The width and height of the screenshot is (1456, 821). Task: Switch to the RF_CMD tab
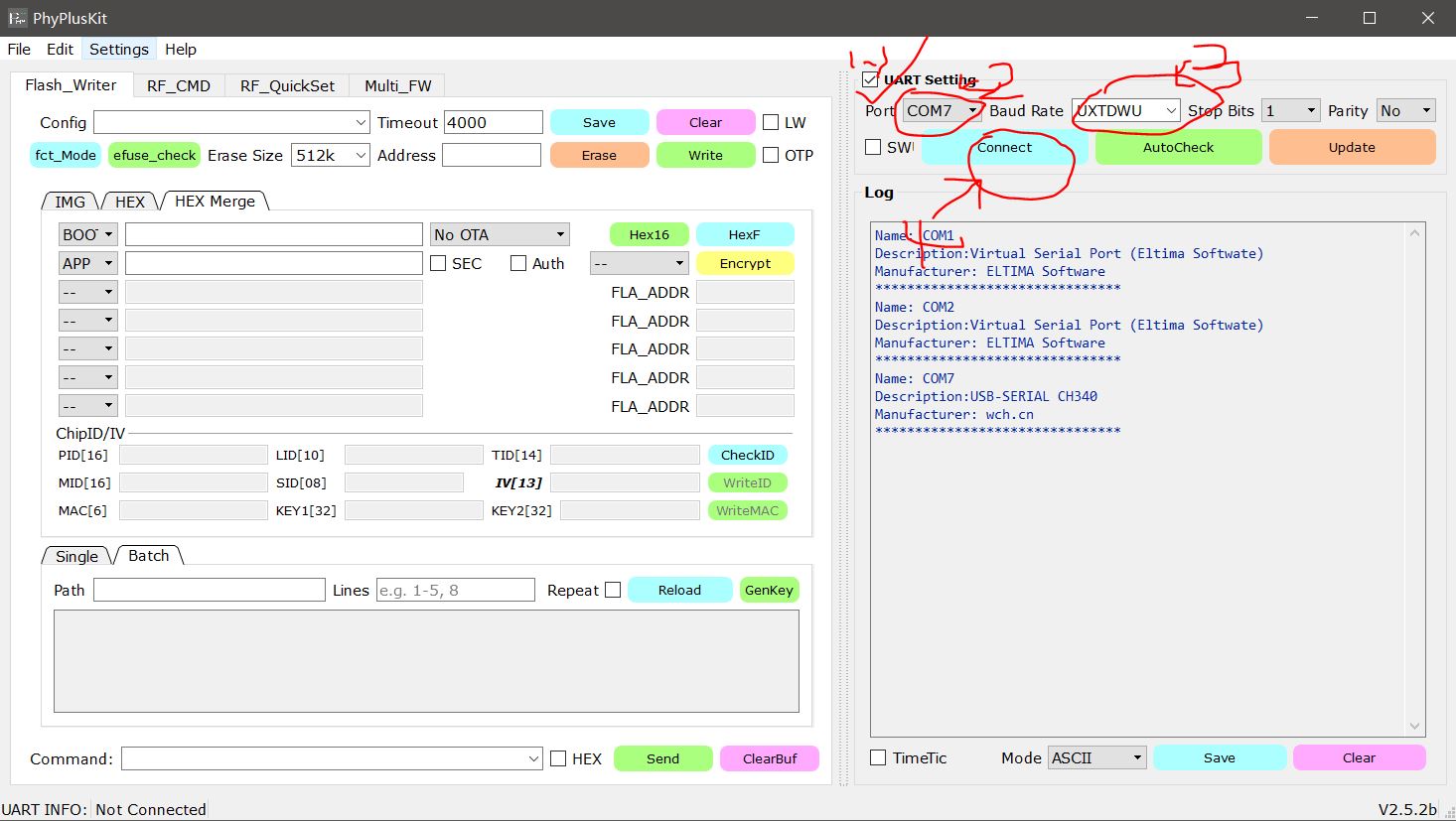[x=179, y=85]
